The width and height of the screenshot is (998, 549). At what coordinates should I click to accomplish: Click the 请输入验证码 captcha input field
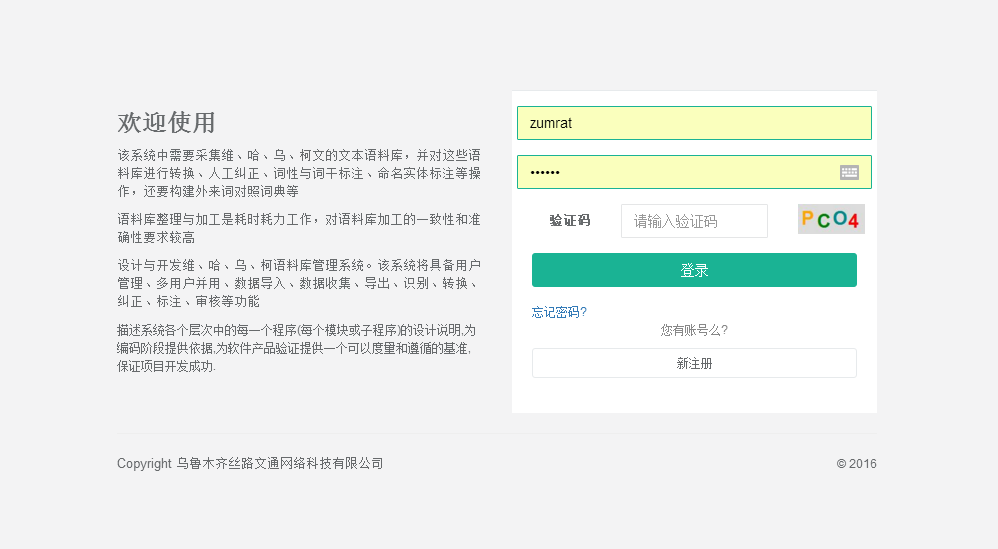point(694,221)
